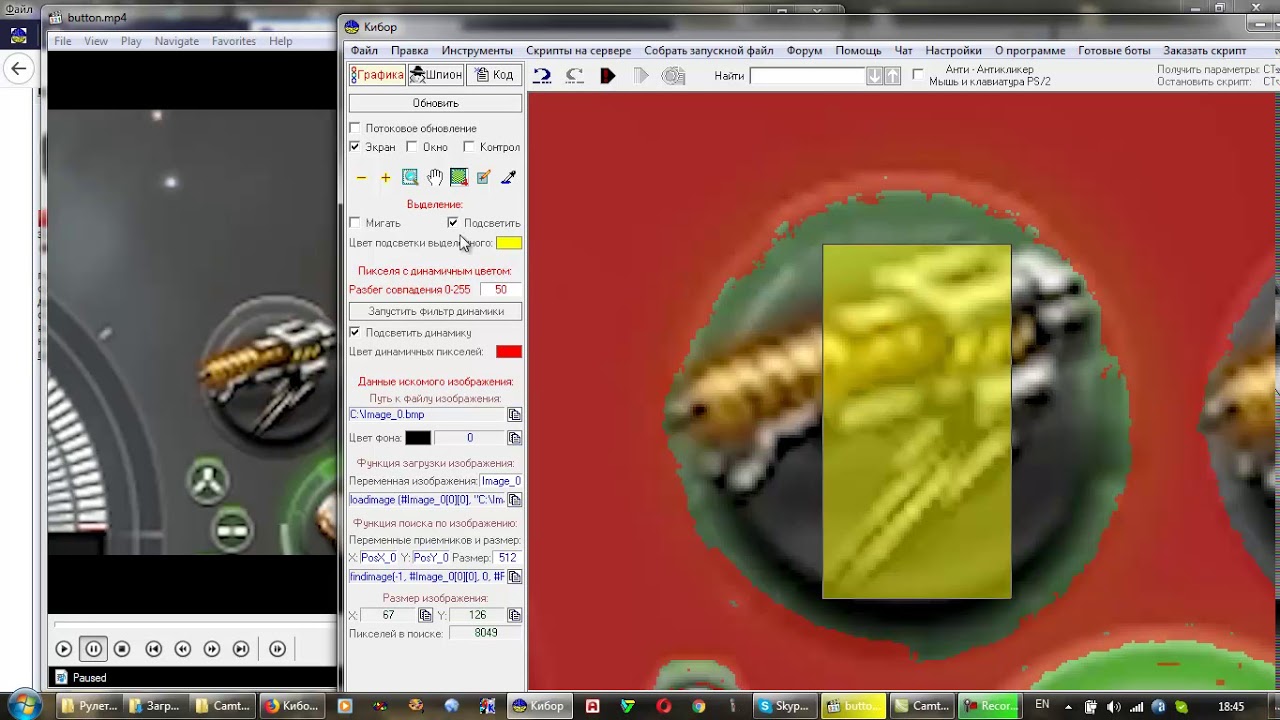The image size is (1280, 720).
Task: Click the yellow plus zoom-in icon
Action: (x=385, y=178)
